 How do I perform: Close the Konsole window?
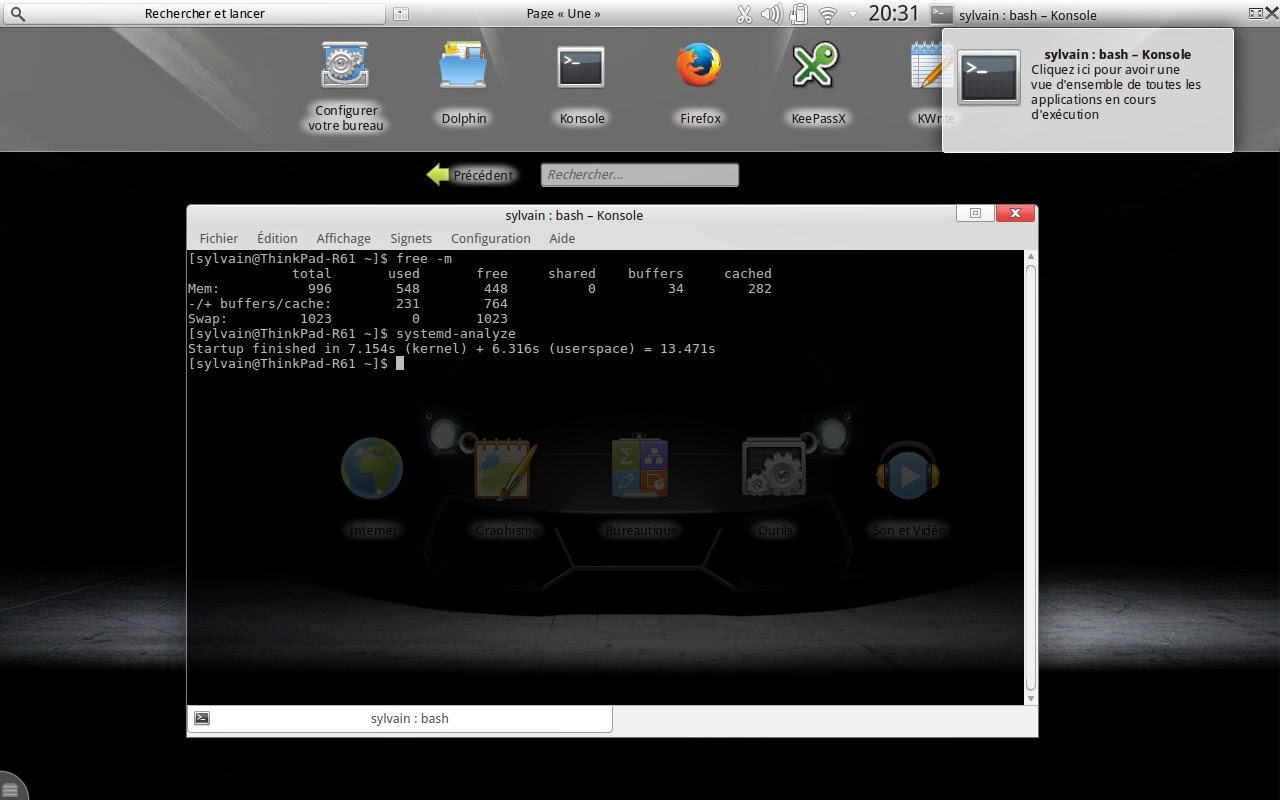(1015, 213)
